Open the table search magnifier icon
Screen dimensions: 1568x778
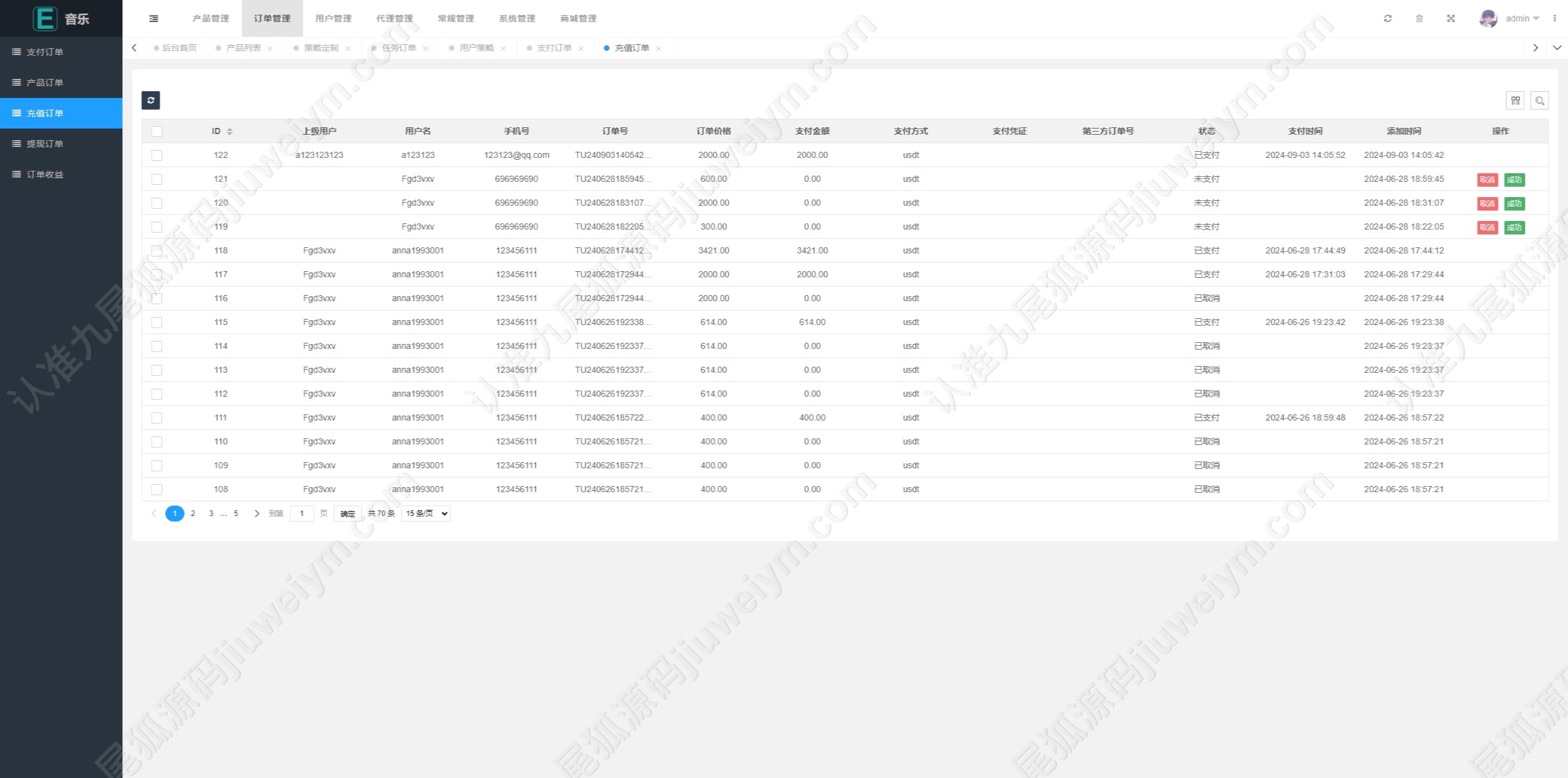pos(1539,100)
